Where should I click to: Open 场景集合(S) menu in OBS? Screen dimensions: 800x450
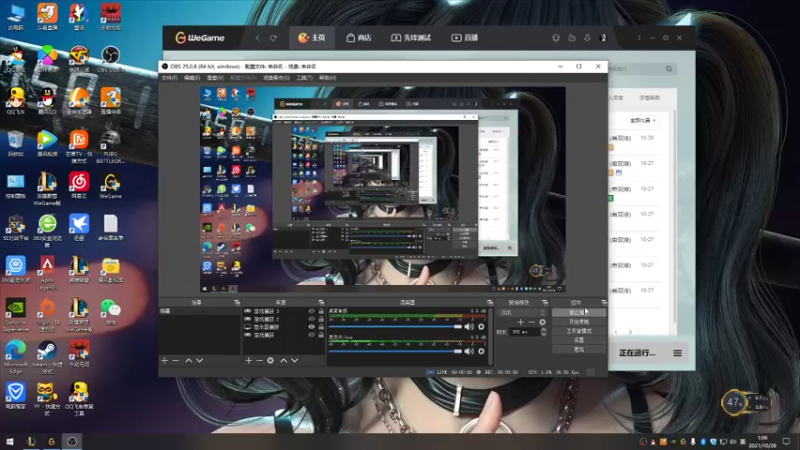click(x=276, y=78)
